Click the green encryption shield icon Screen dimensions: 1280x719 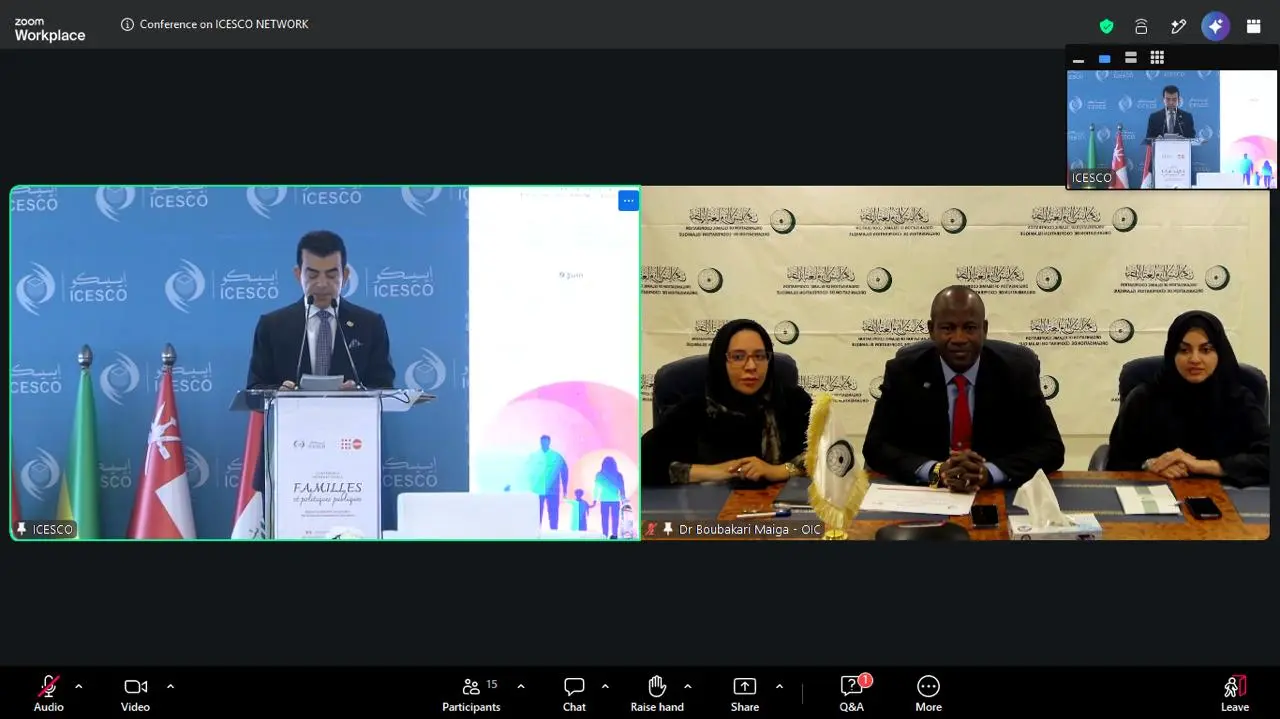[1106, 26]
